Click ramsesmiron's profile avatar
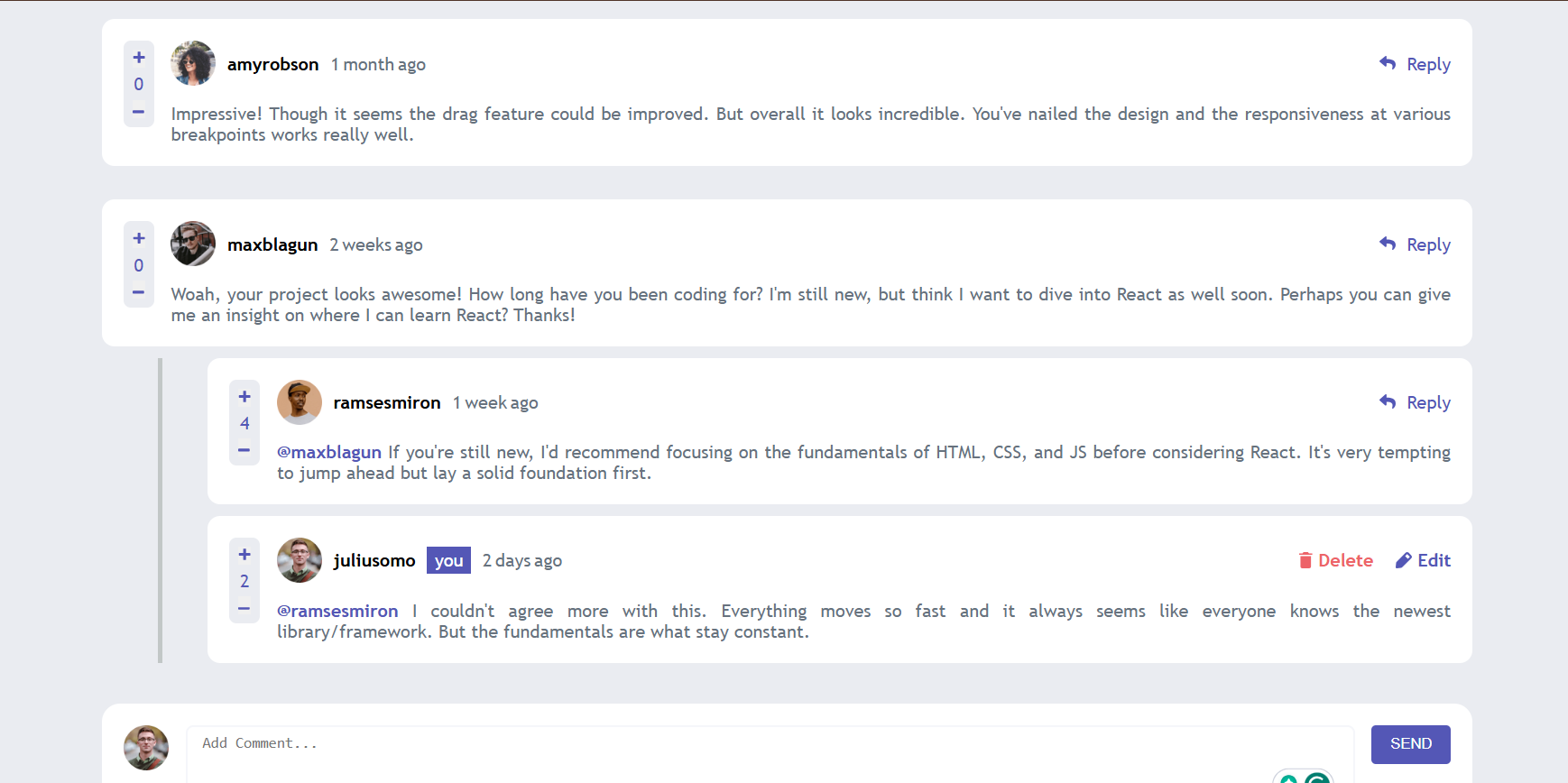 (300, 402)
